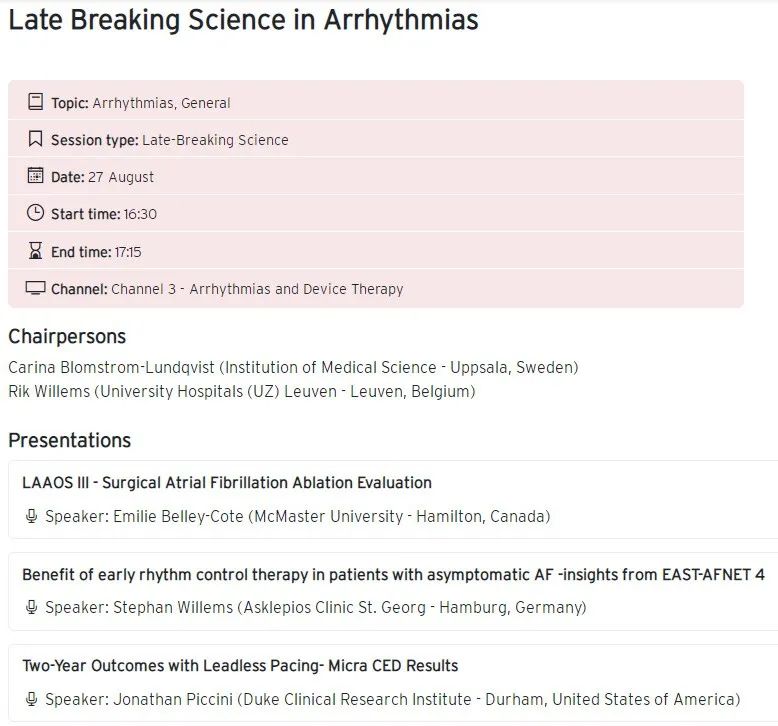Open the Micra CED Leadless Pacing presentation
778x726 pixels.
240,666
